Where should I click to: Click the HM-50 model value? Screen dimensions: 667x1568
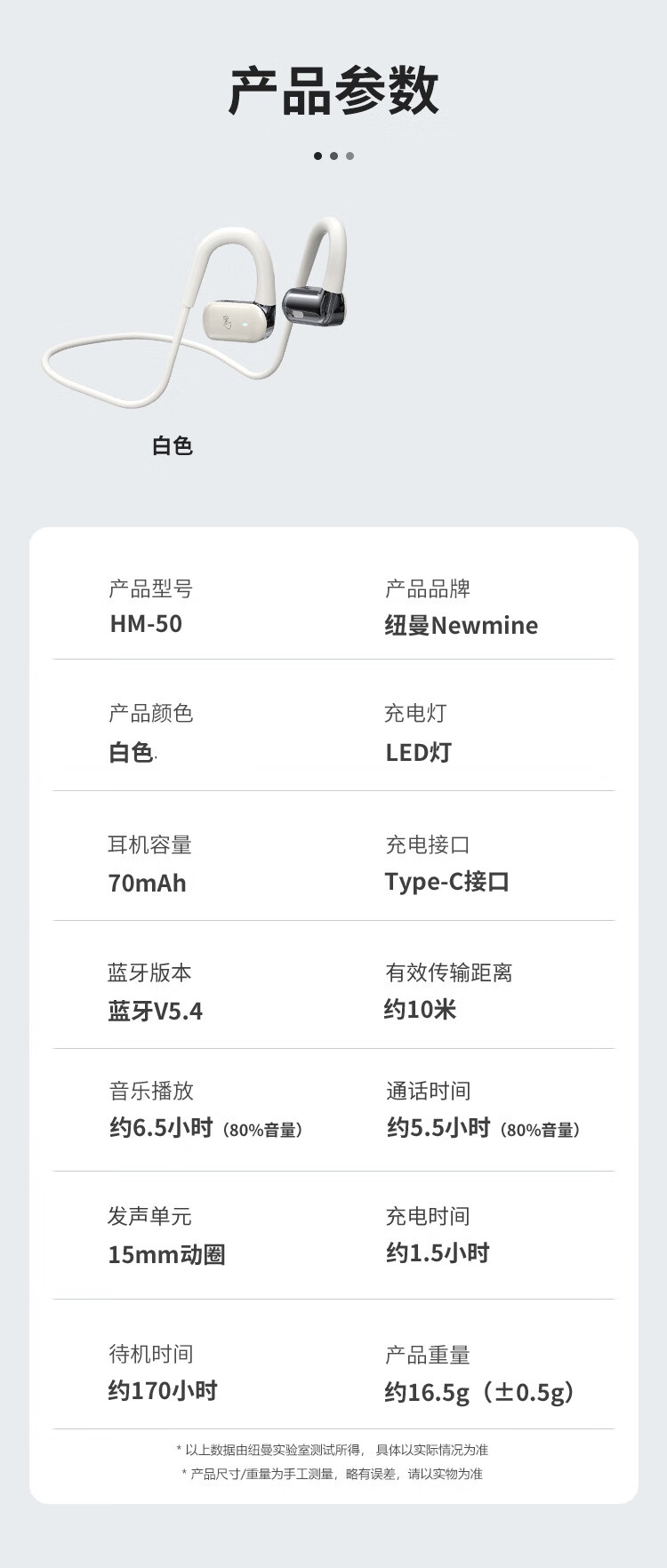click(146, 624)
